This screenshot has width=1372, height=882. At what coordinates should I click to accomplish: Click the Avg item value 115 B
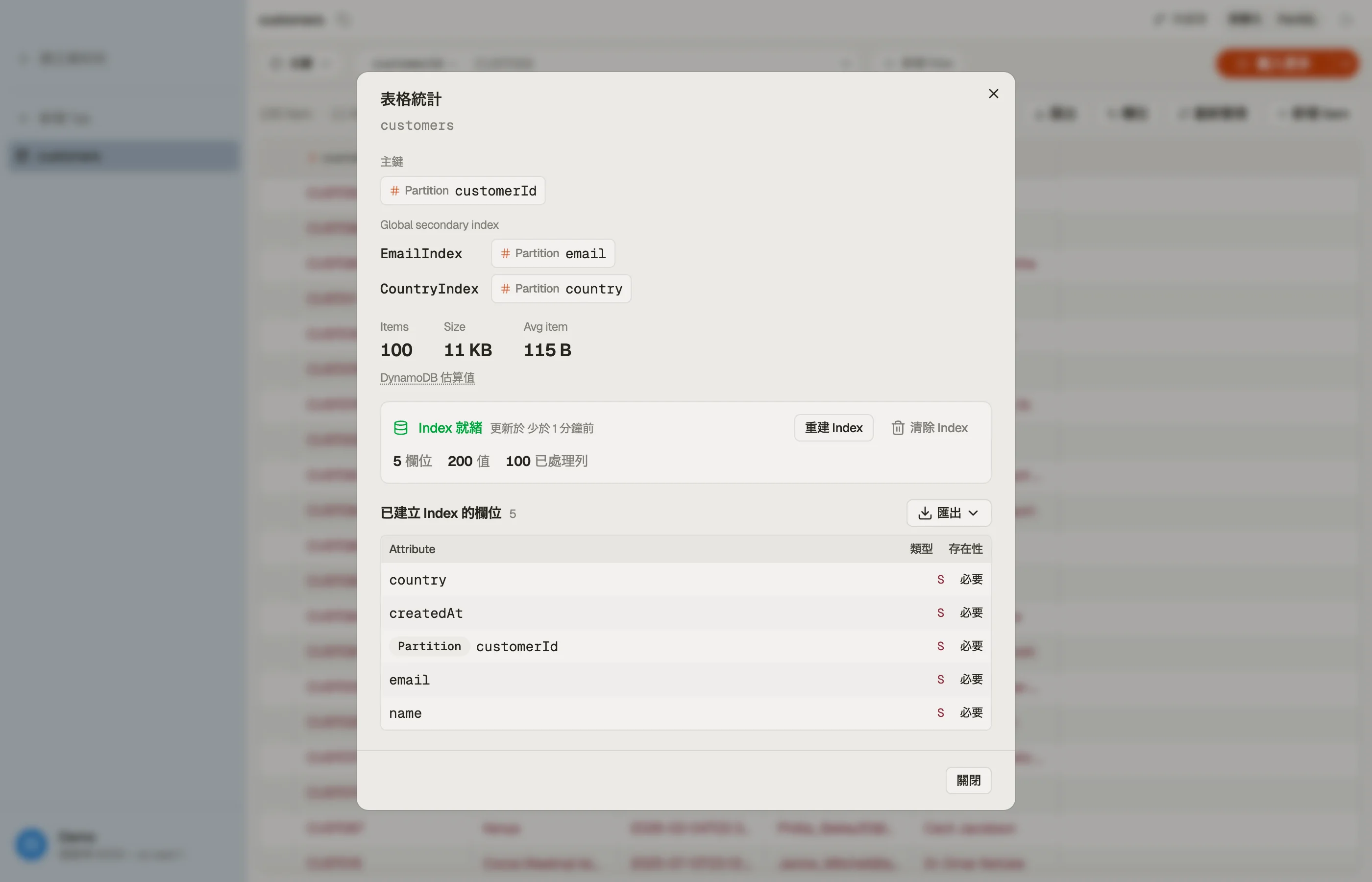[547, 350]
